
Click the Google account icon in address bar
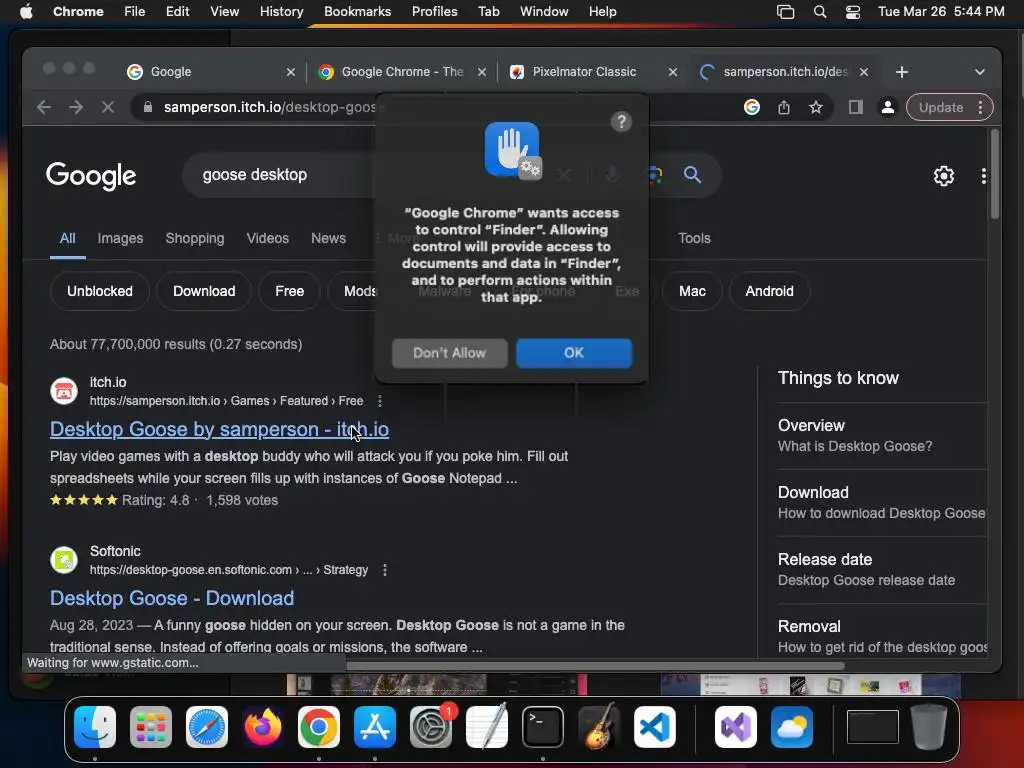[752, 107]
